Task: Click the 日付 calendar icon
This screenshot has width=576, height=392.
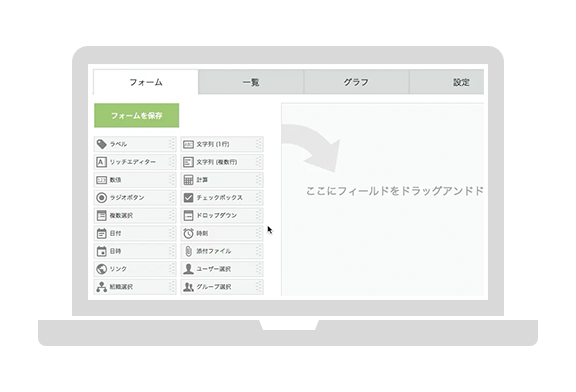Action: (x=101, y=233)
